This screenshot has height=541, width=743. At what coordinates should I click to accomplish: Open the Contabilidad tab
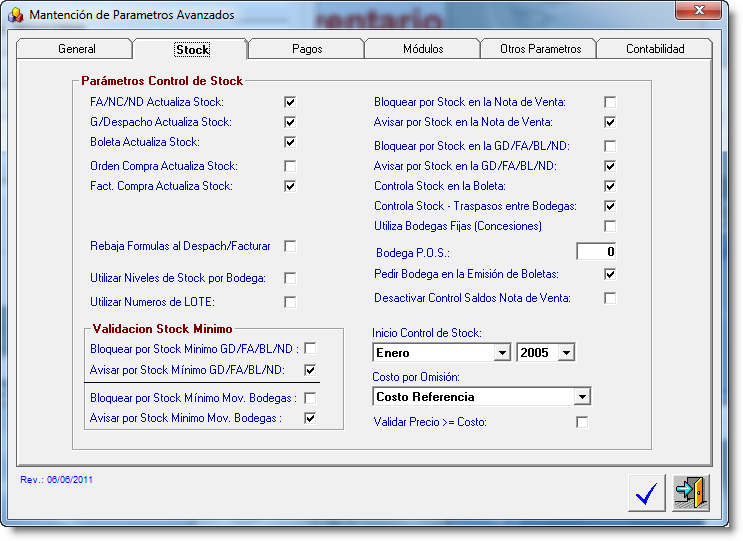(655, 49)
